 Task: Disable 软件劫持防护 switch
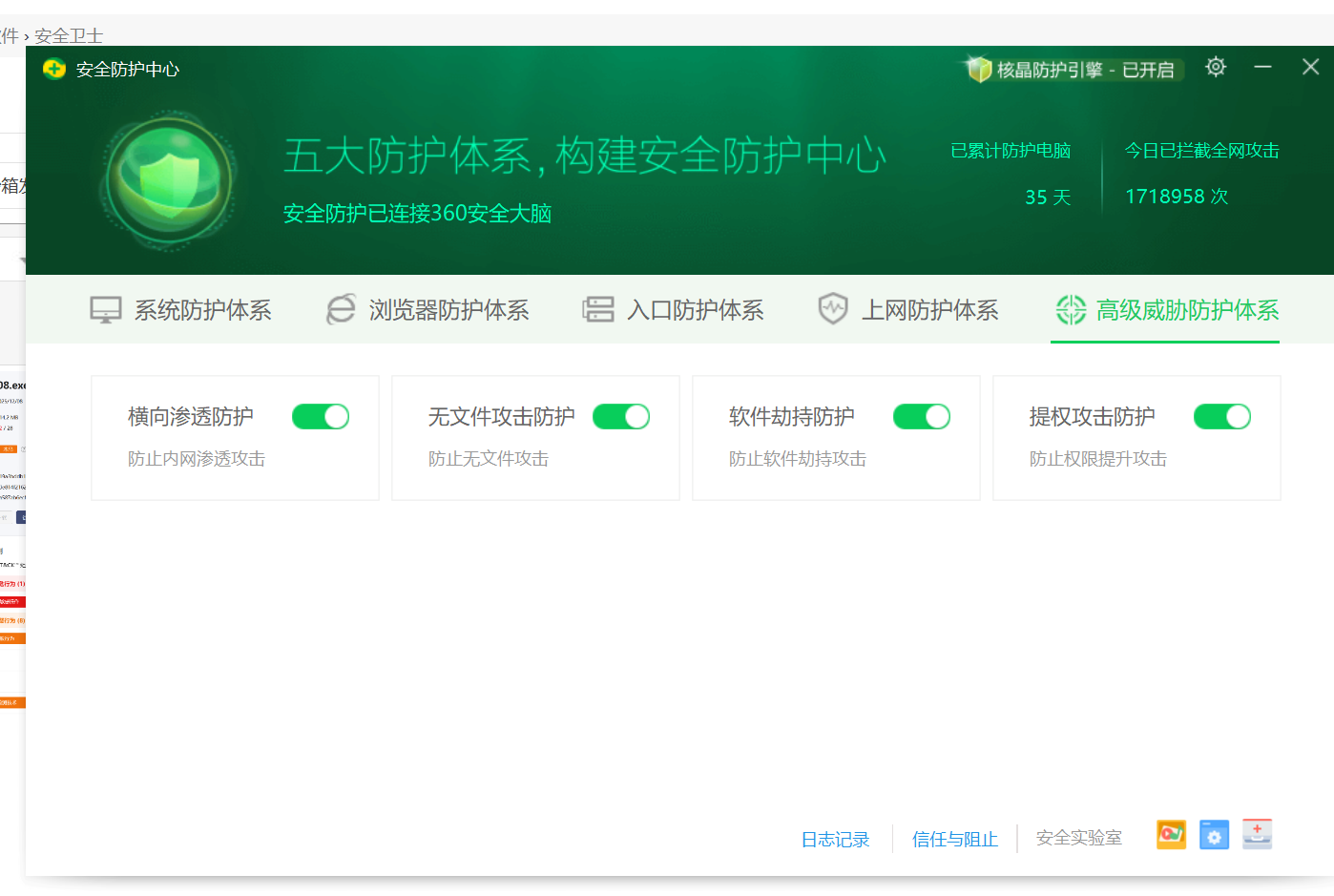point(922,417)
